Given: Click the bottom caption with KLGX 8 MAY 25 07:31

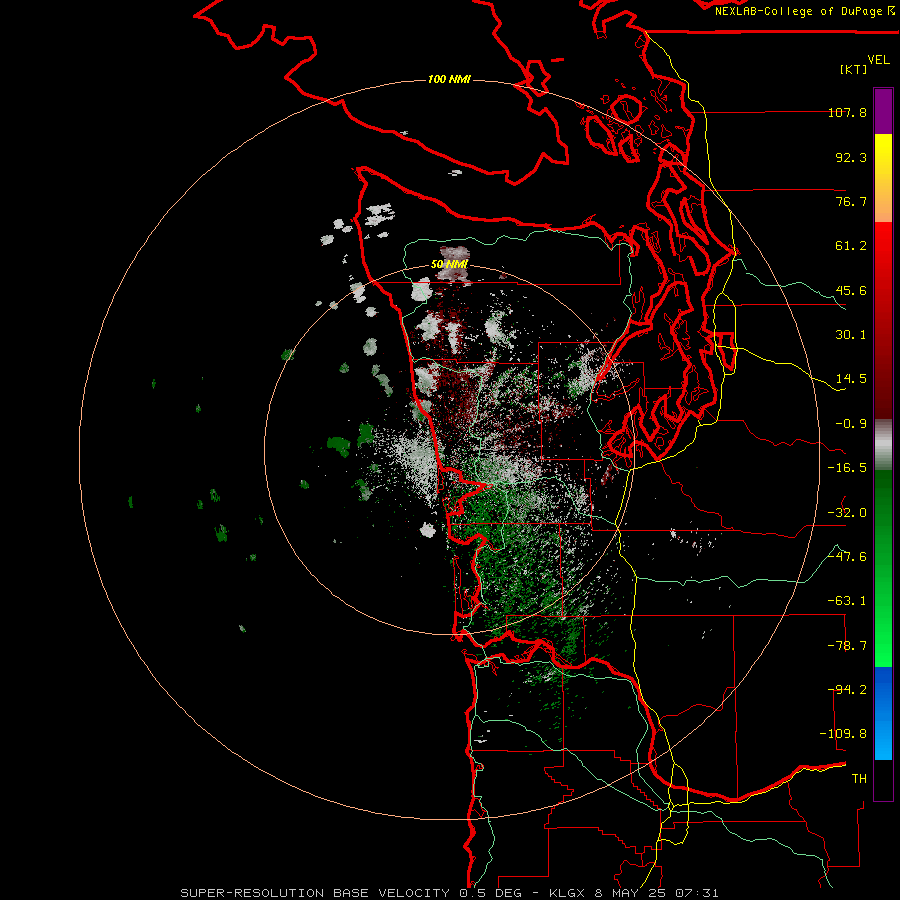Looking at the screenshot, I should 449,893.
